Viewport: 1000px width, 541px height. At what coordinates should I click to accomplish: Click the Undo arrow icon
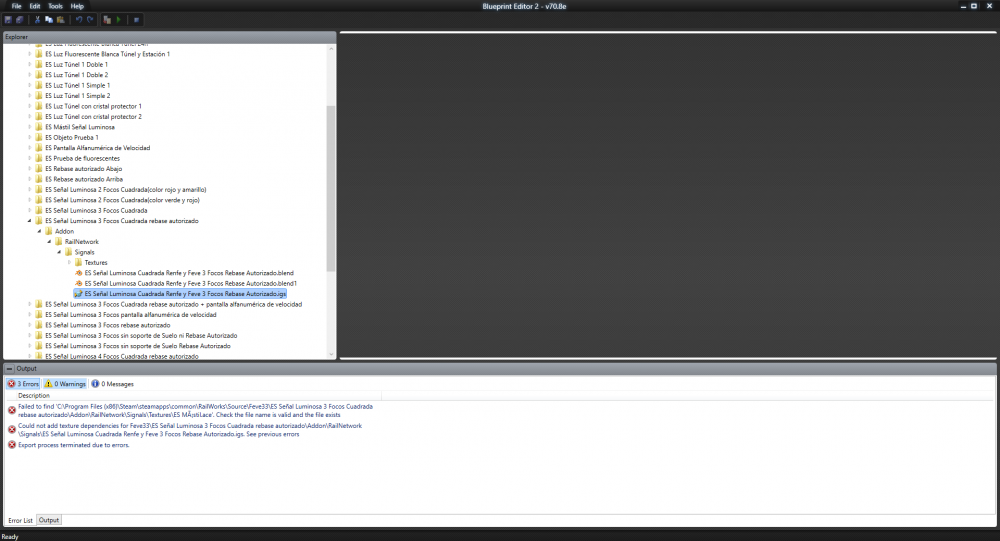(79, 20)
